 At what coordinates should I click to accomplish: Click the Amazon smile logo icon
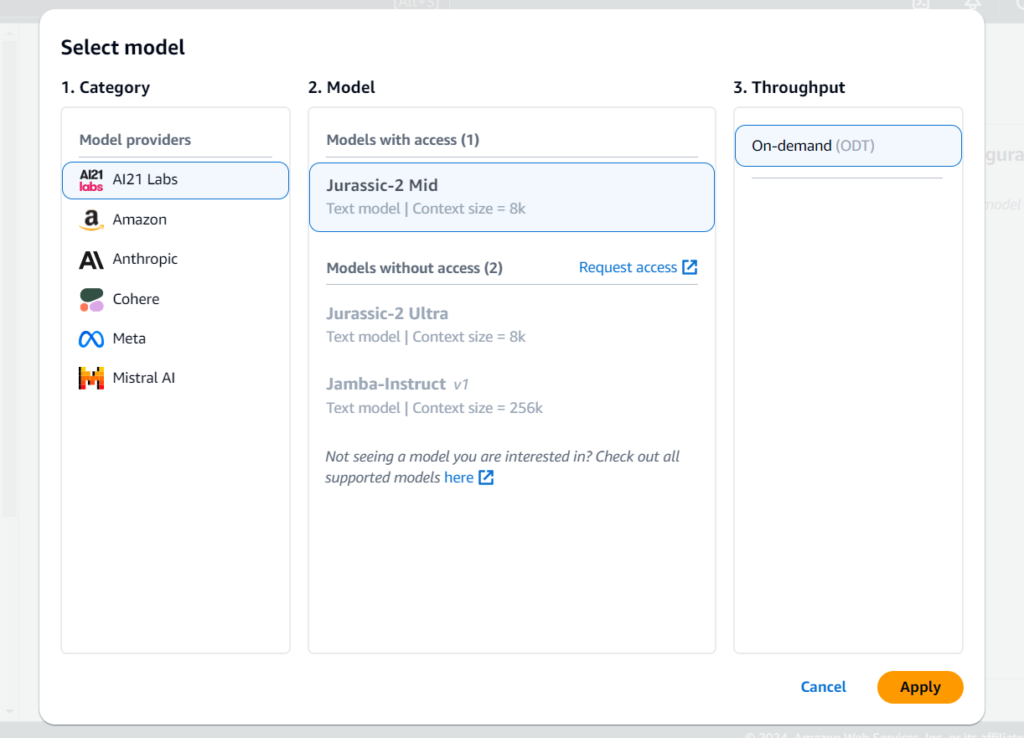click(90, 219)
